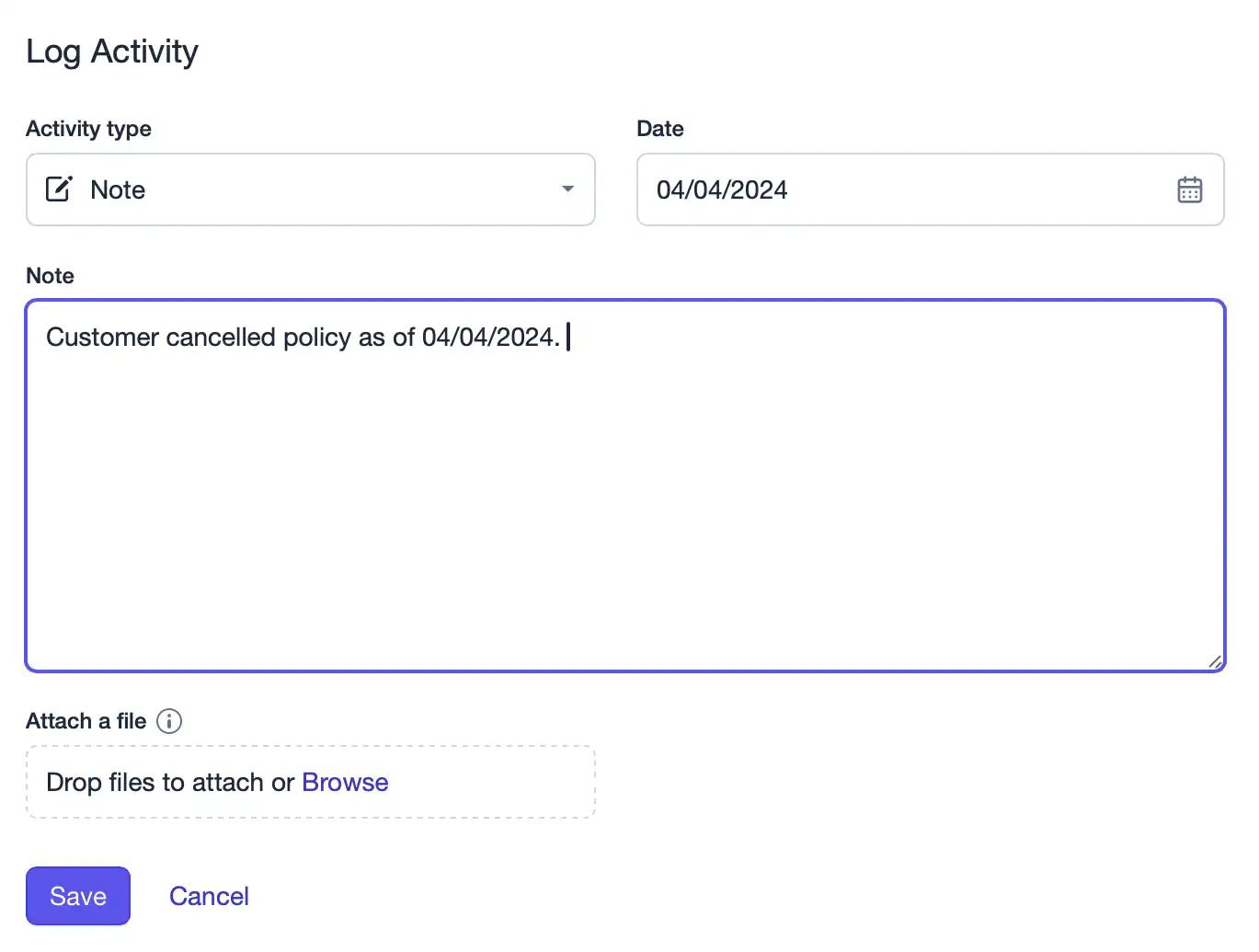Click the pencil note icon in Activity type
This screenshot has height=952, width=1259.
coord(59,189)
